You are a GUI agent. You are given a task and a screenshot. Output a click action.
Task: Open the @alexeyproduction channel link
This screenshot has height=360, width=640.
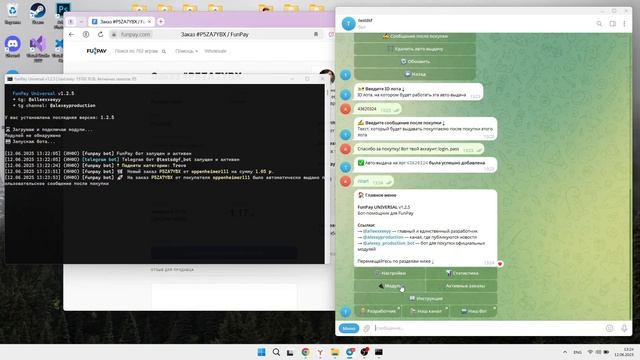click(x=383, y=237)
